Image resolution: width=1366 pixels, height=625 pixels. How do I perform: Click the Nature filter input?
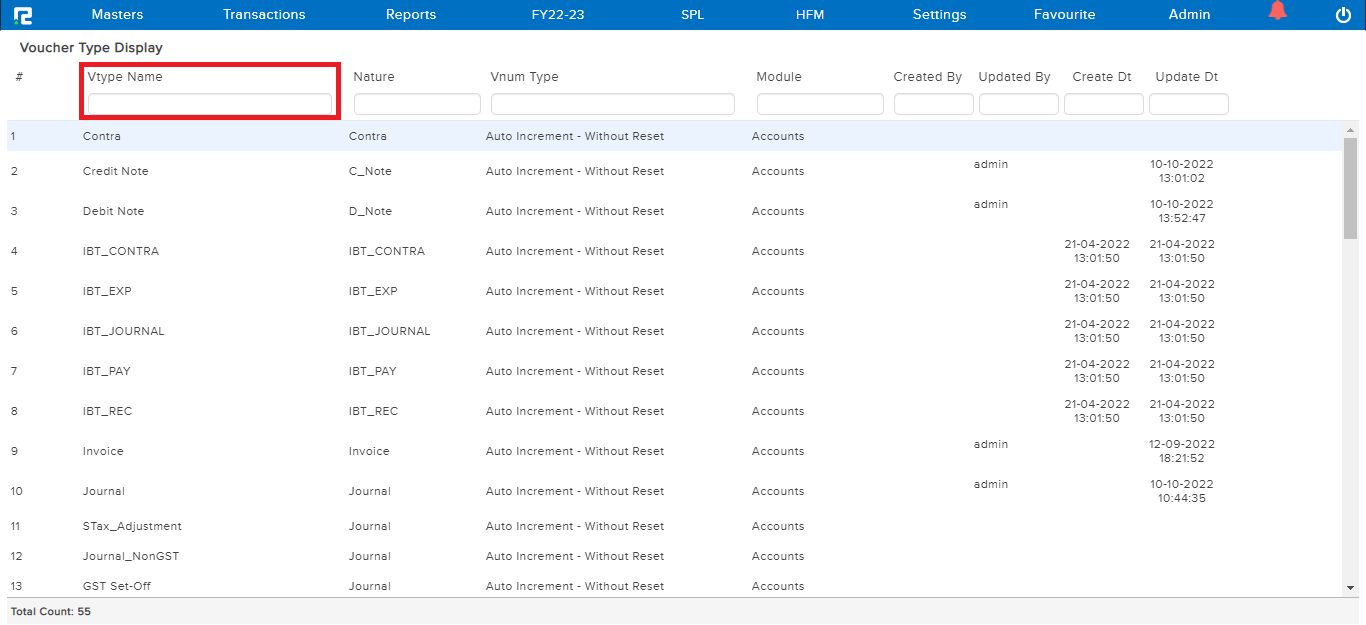point(416,103)
